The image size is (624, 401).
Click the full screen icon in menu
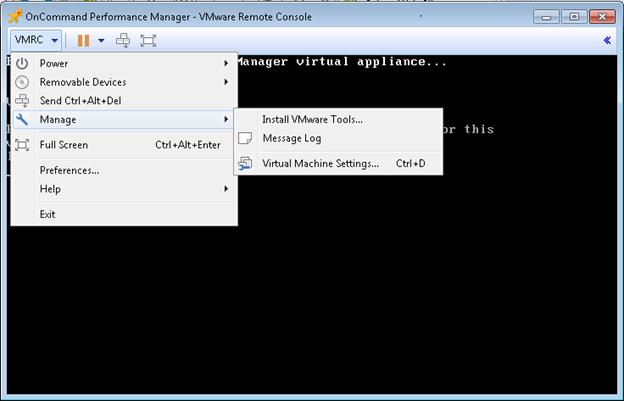[x=22, y=145]
